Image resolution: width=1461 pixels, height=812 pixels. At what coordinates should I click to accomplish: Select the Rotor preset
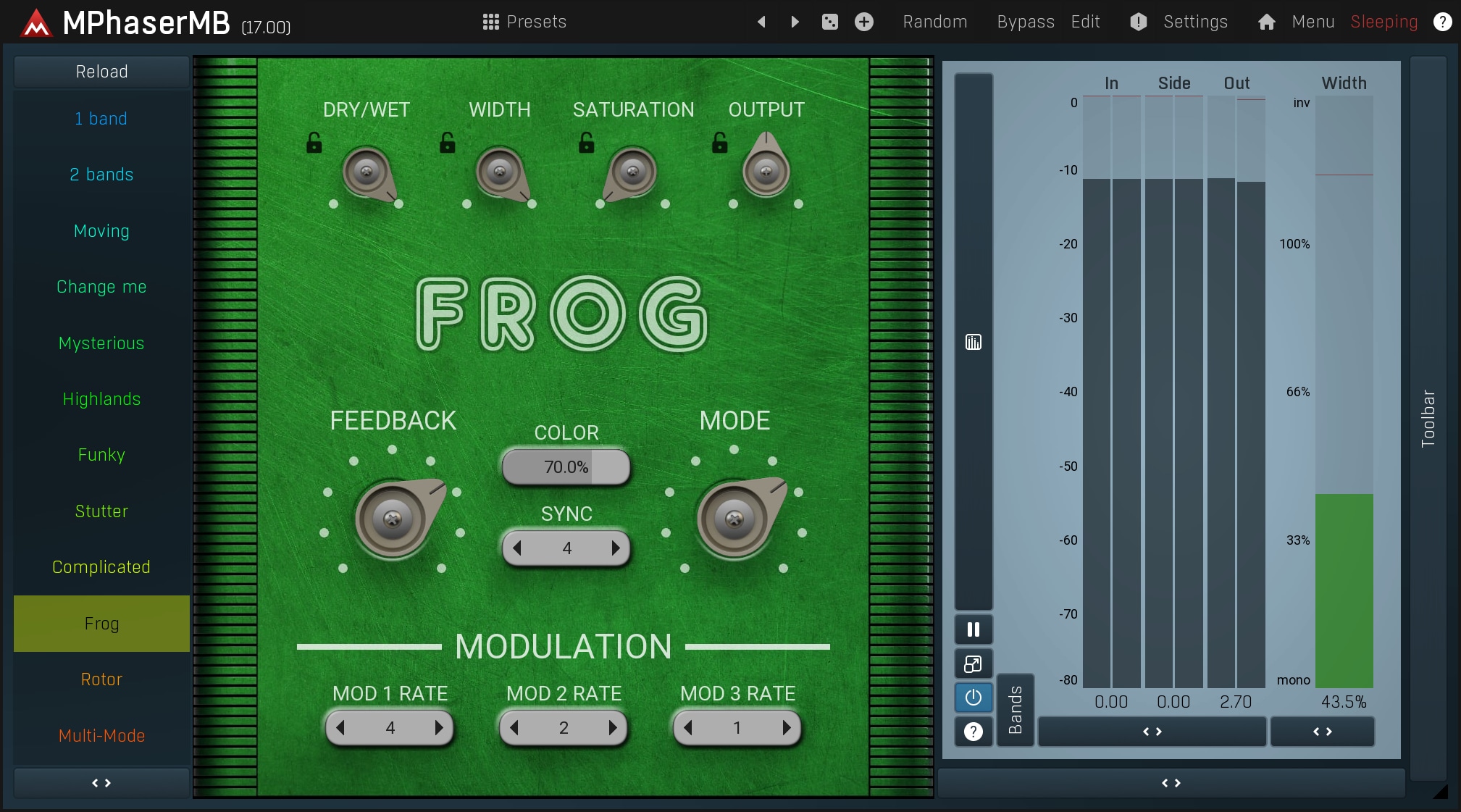[101, 679]
